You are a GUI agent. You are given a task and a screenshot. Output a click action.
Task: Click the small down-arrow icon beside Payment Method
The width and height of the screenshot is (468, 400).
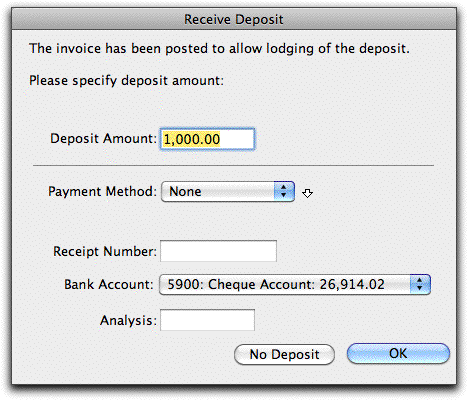tap(307, 193)
